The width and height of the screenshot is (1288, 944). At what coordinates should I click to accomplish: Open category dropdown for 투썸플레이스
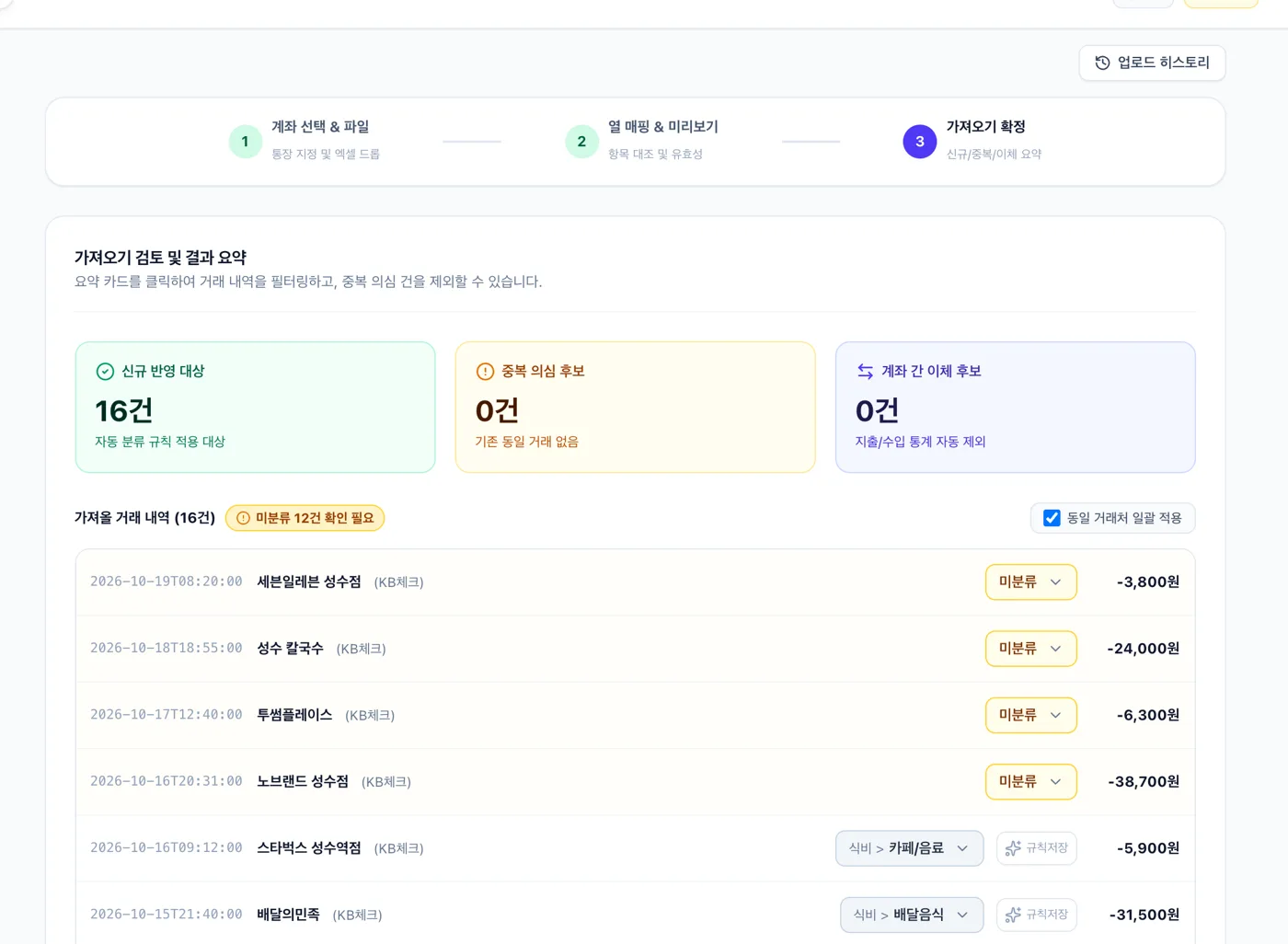coord(1030,715)
